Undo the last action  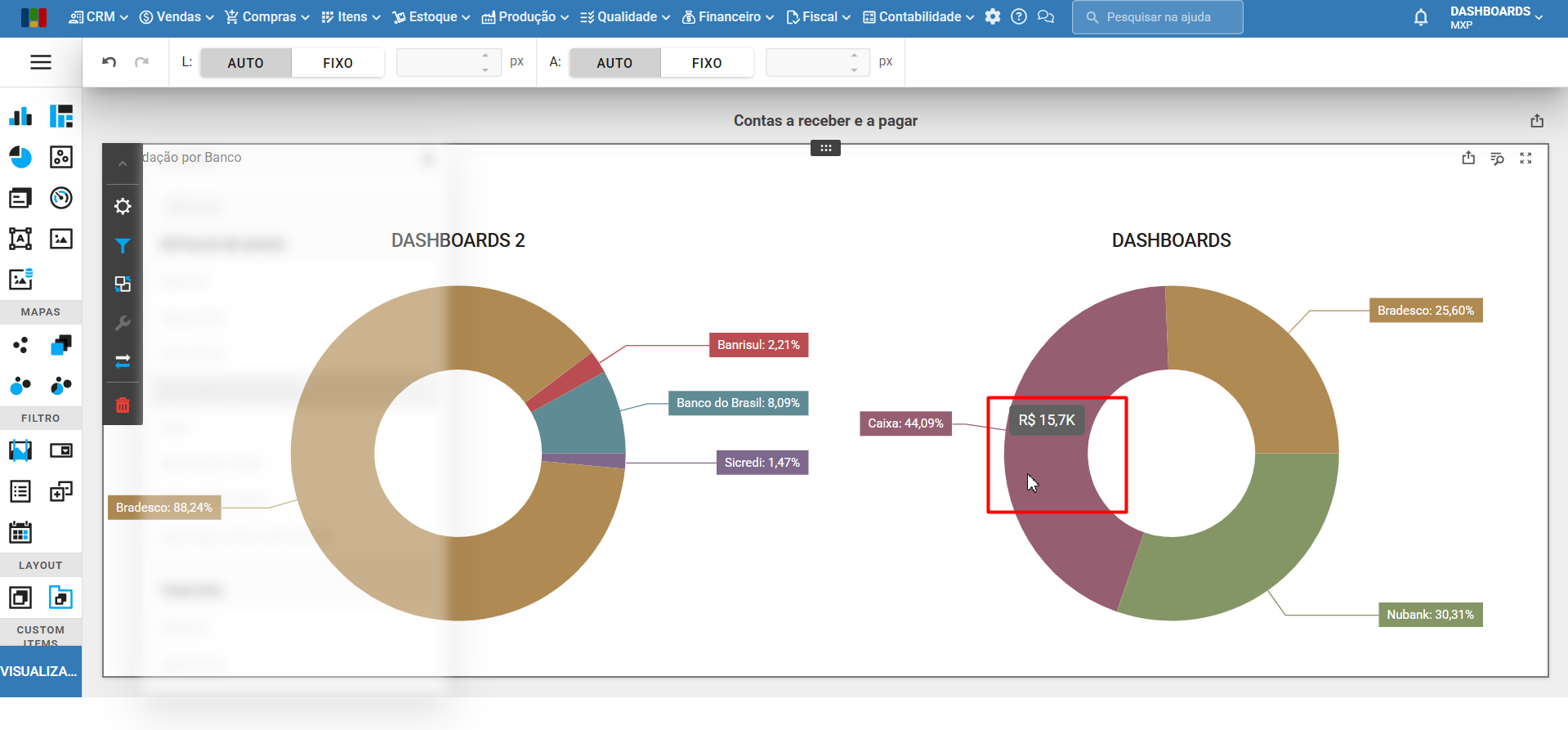tap(109, 62)
